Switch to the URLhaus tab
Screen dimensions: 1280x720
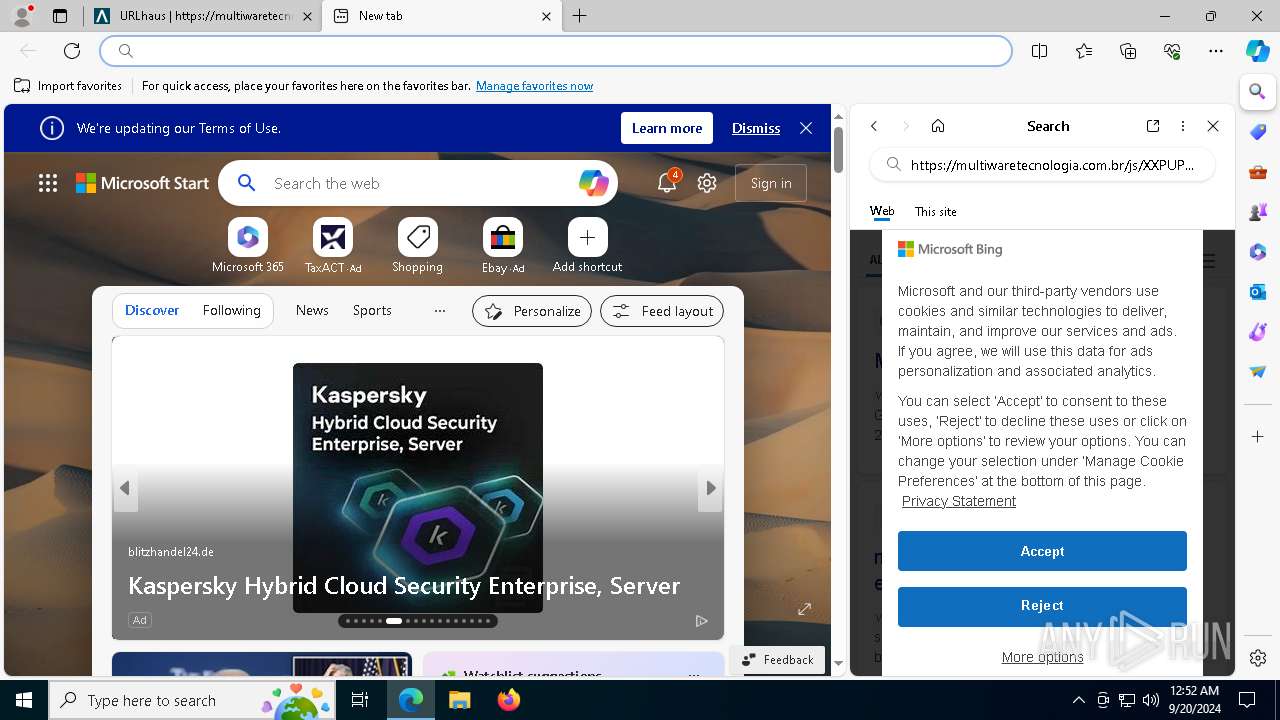click(x=203, y=16)
